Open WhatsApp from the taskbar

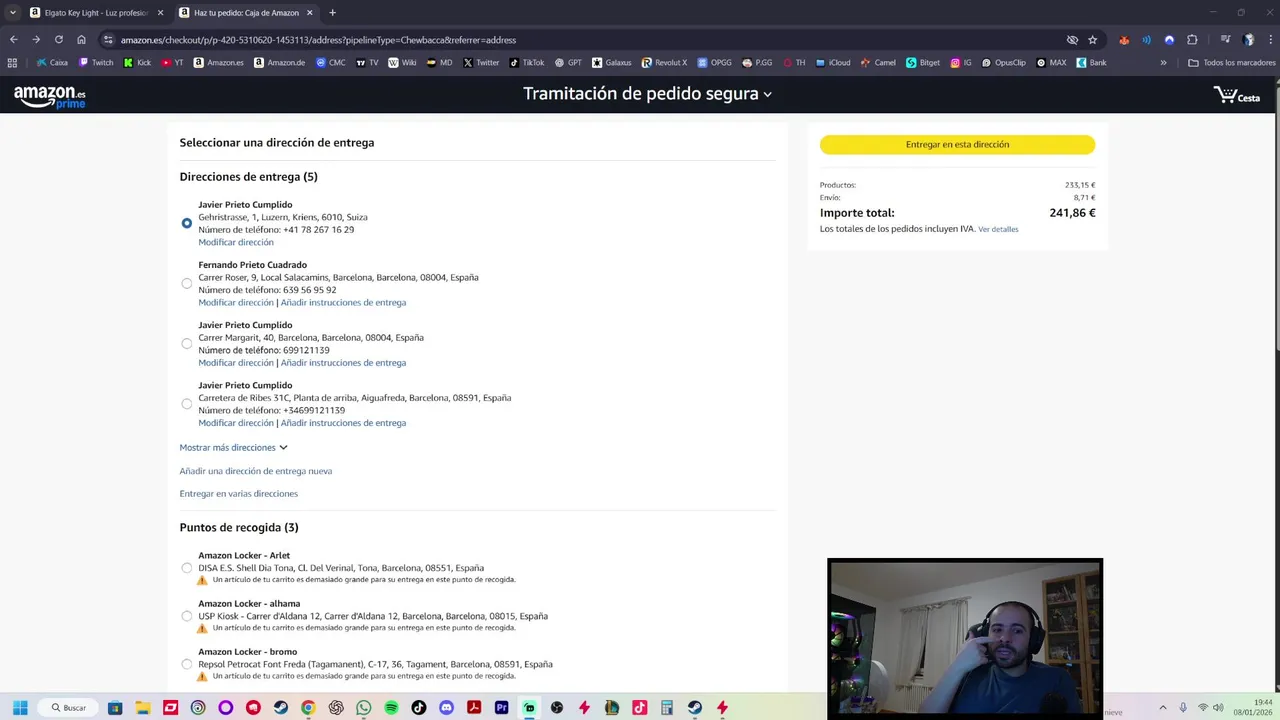coord(363,708)
